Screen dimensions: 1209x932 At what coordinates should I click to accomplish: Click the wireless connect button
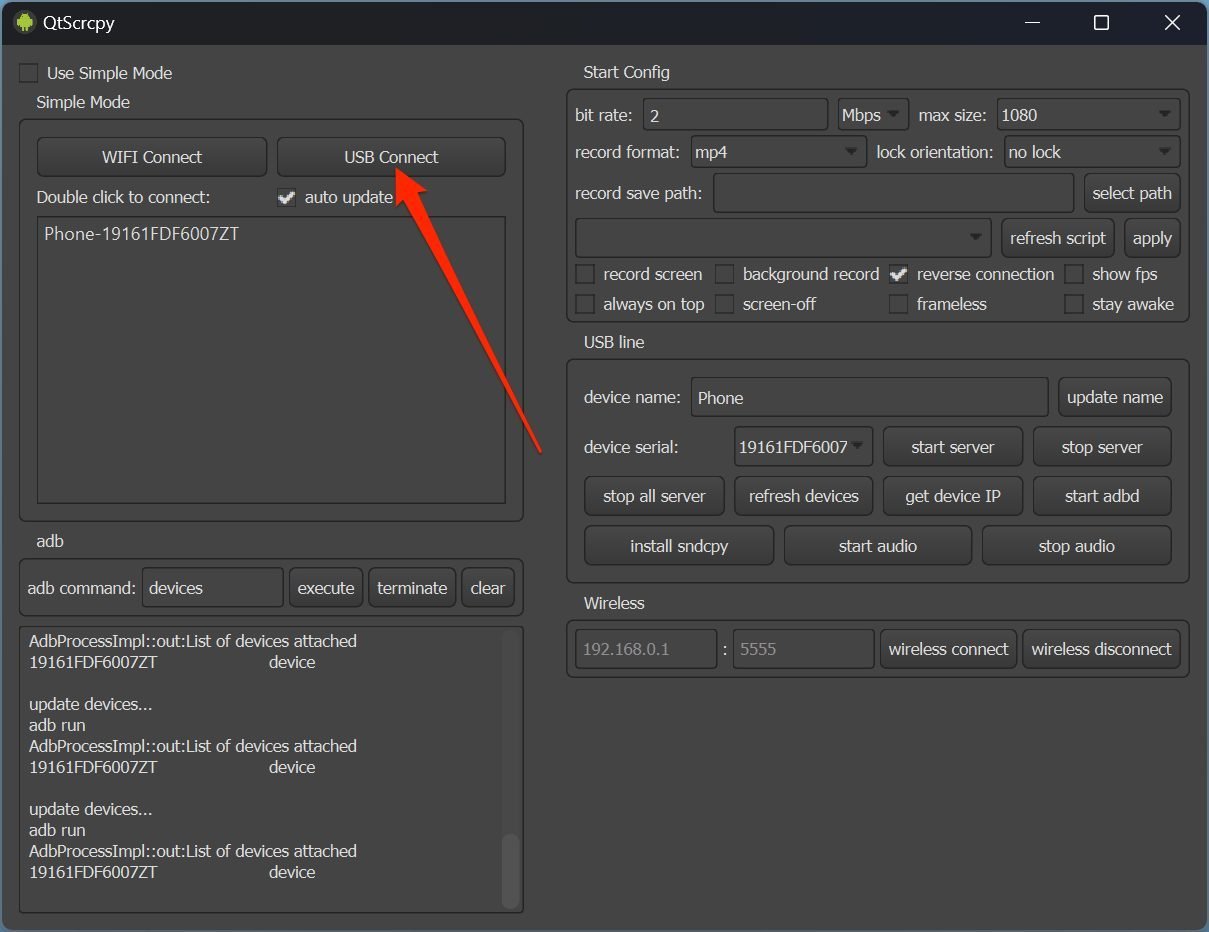pyautogui.click(x=948, y=649)
